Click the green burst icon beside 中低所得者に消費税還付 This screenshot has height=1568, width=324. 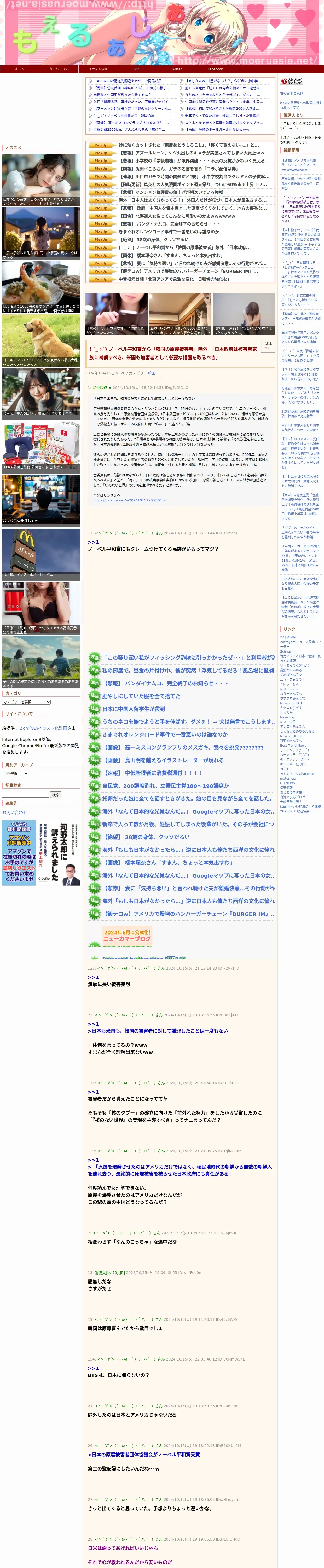94,773
